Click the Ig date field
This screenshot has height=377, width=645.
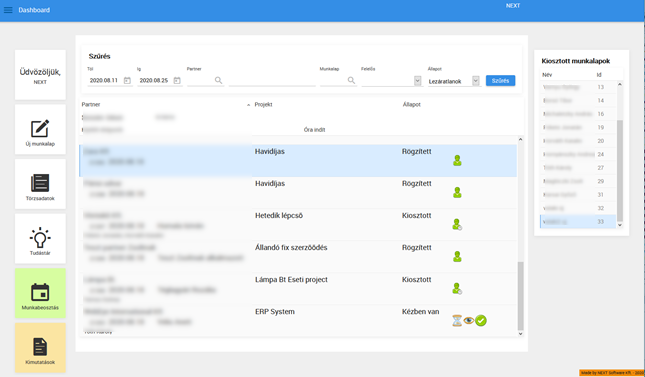[155, 80]
